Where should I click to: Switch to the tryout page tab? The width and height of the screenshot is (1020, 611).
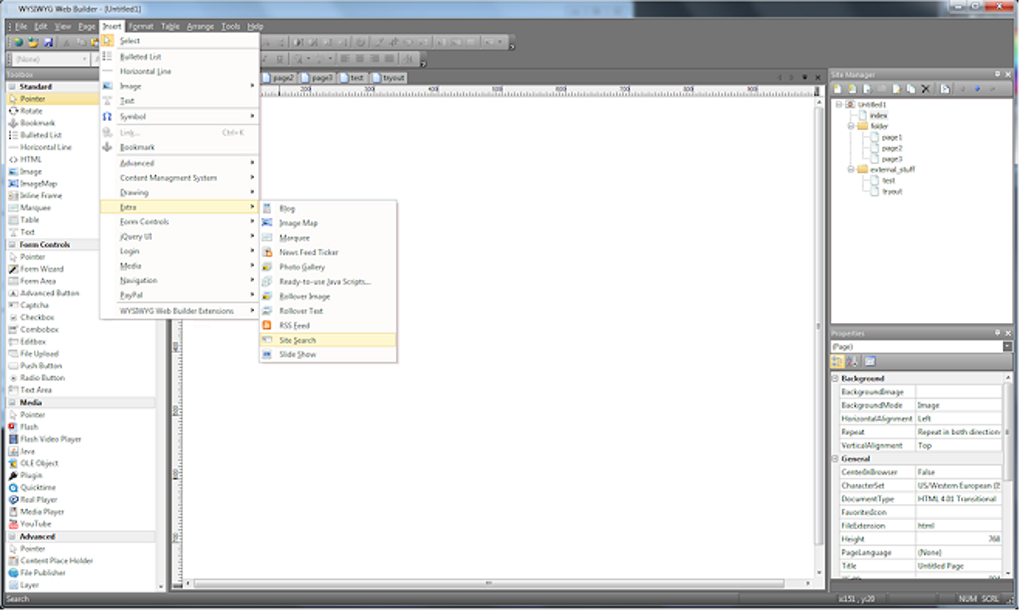(x=389, y=77)
